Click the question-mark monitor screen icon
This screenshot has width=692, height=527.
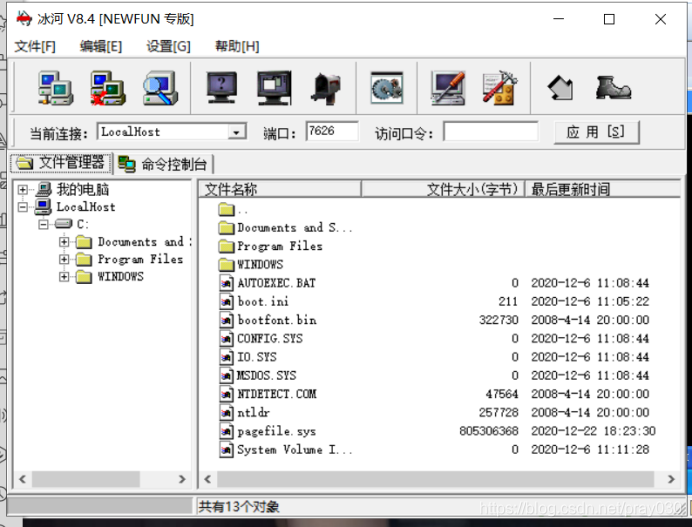coord(222,87)
